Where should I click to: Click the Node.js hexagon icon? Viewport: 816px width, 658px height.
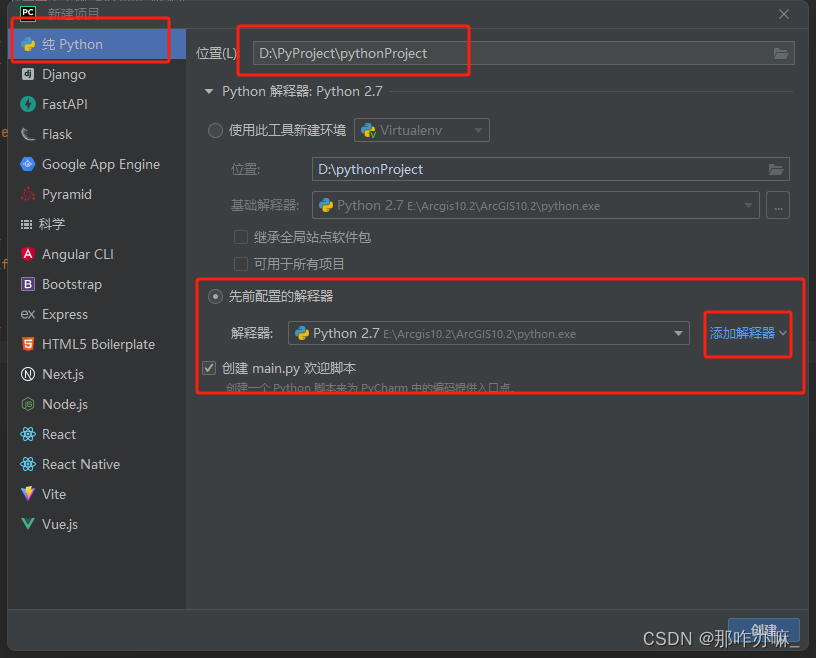click(28, 404)
